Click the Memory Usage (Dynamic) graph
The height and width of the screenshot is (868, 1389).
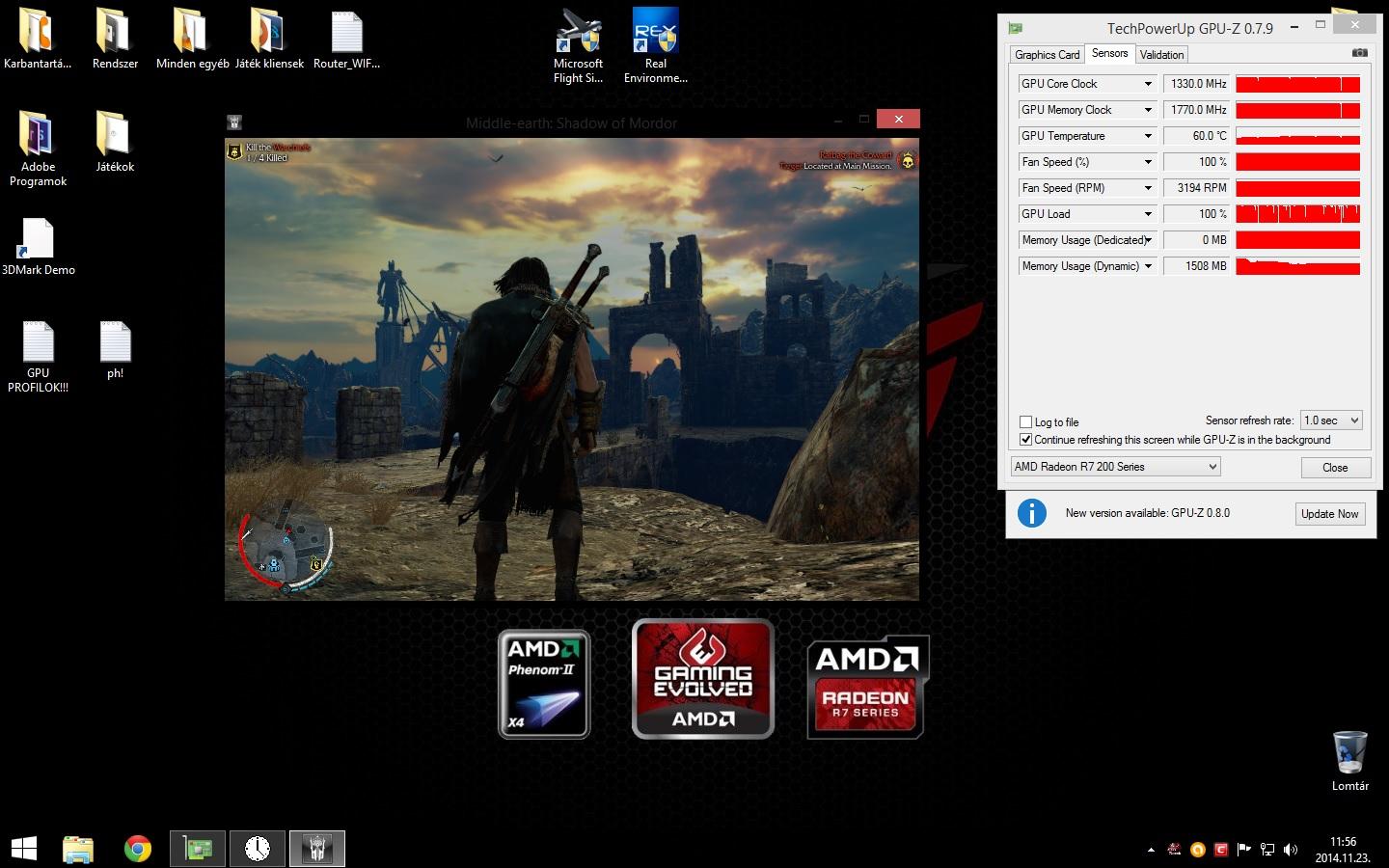tap(1297, 266)
